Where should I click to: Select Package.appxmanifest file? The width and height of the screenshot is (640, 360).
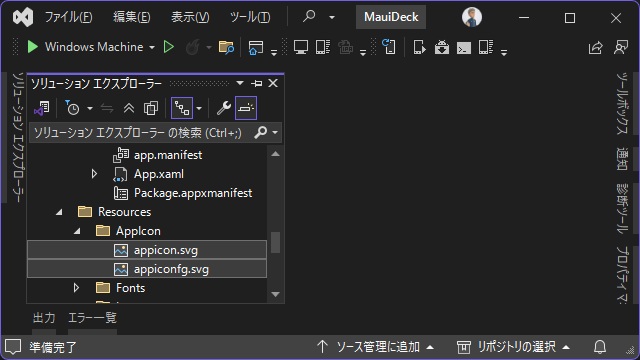193,193
